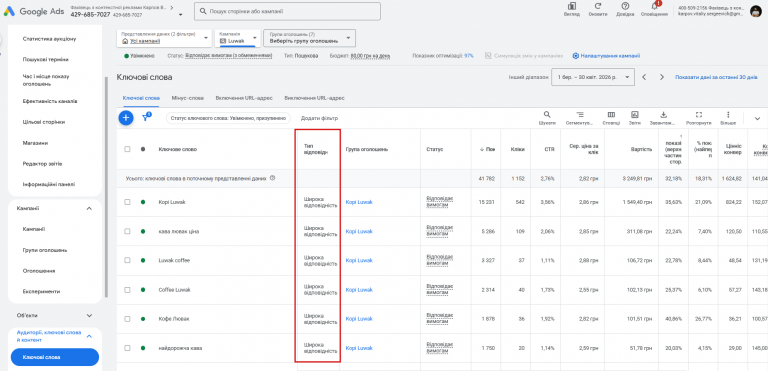The image size is (768, 371).
Task: Open the Сегментувати segment icon
Action: click(580, 115)
